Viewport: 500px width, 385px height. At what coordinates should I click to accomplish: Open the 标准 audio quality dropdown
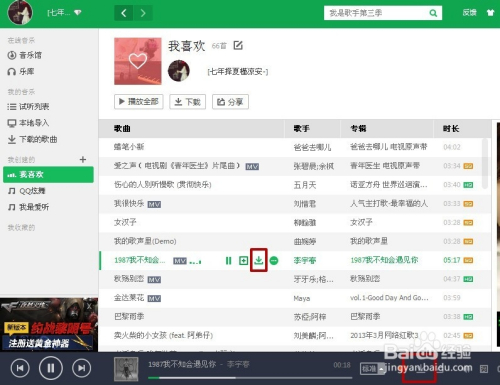click(372, 369)
